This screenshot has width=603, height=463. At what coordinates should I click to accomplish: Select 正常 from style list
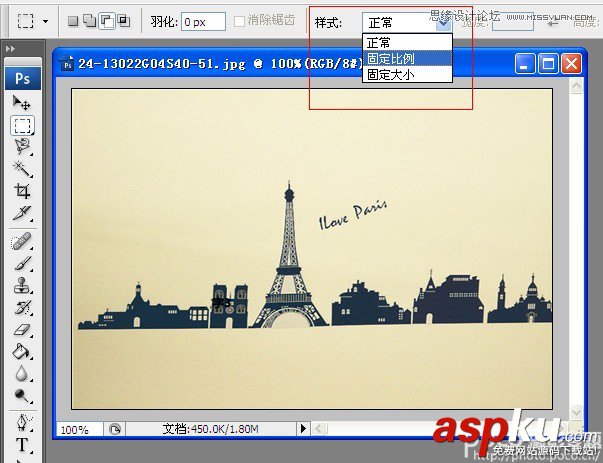pyautogui.click(x=407, y=42)
